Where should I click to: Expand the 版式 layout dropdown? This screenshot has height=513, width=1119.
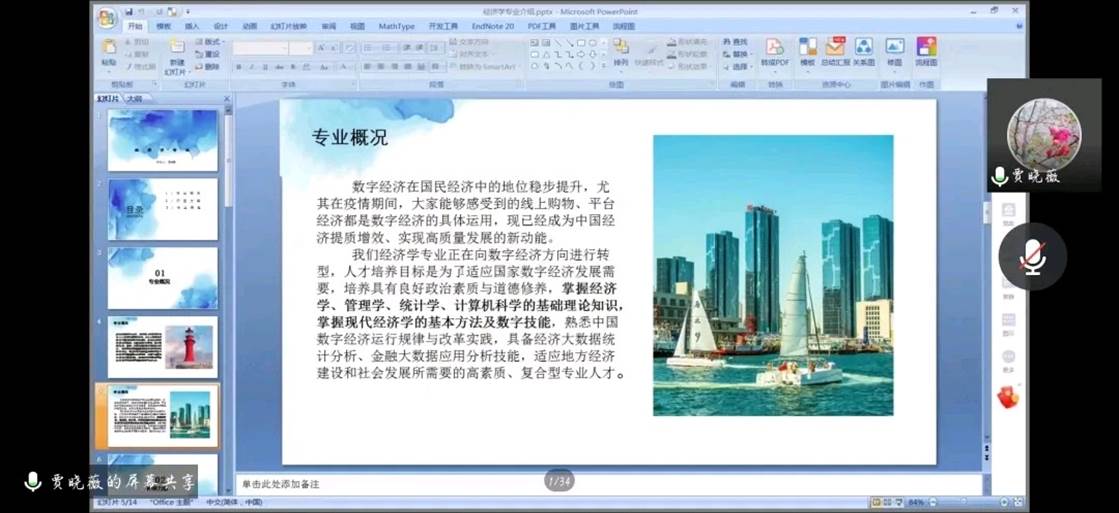[212, 42]
